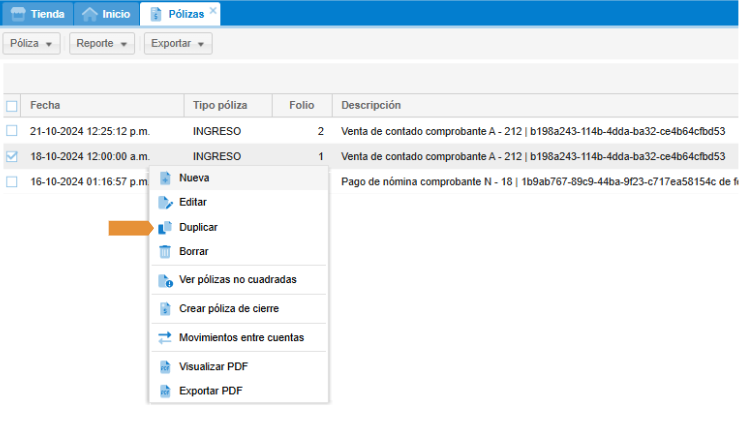The image size is (742, 428).
Task: Click the Crear póliza de cierre icon
Action: (166, 309)
